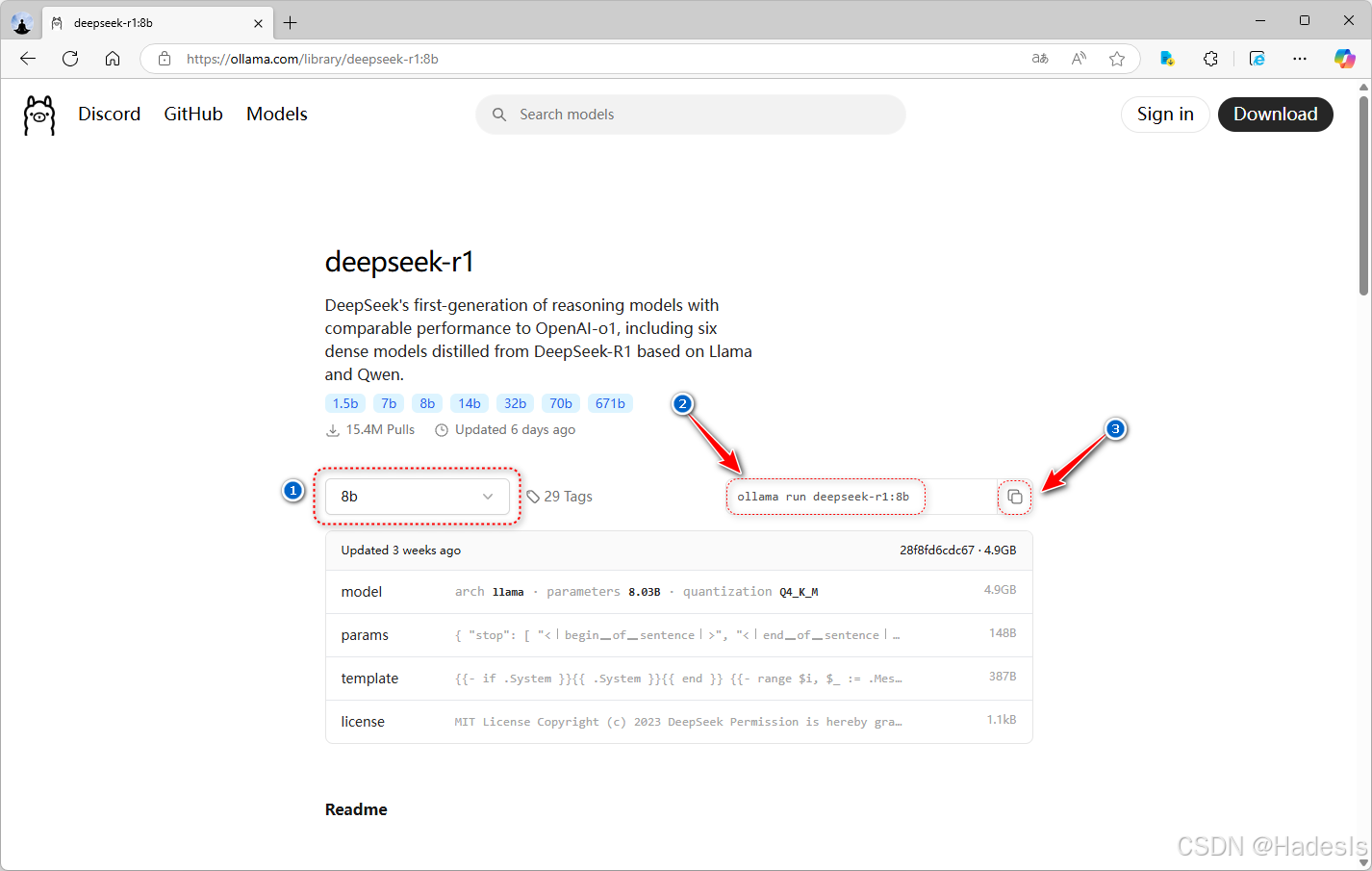This screenshot has width=1372, height=871.
Task: Click the Updated 6 days ago text
Action: [515, 430]
